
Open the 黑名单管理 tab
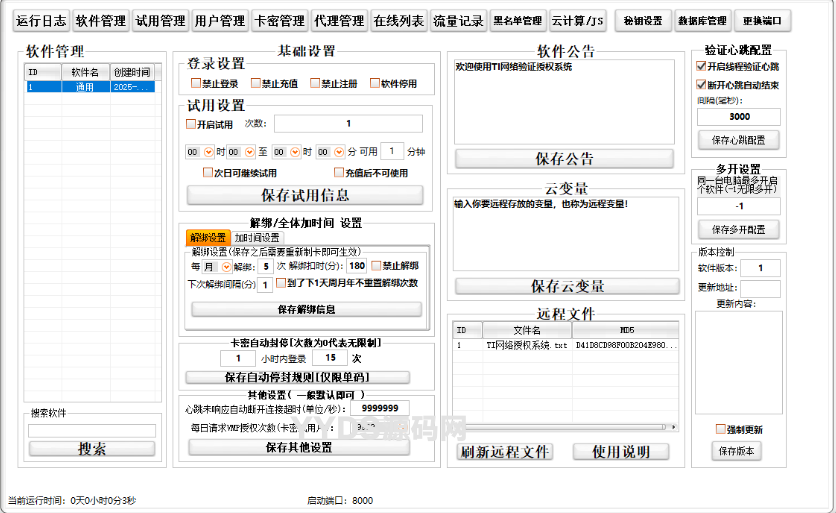pyautogui.click(x=517, y=20)
